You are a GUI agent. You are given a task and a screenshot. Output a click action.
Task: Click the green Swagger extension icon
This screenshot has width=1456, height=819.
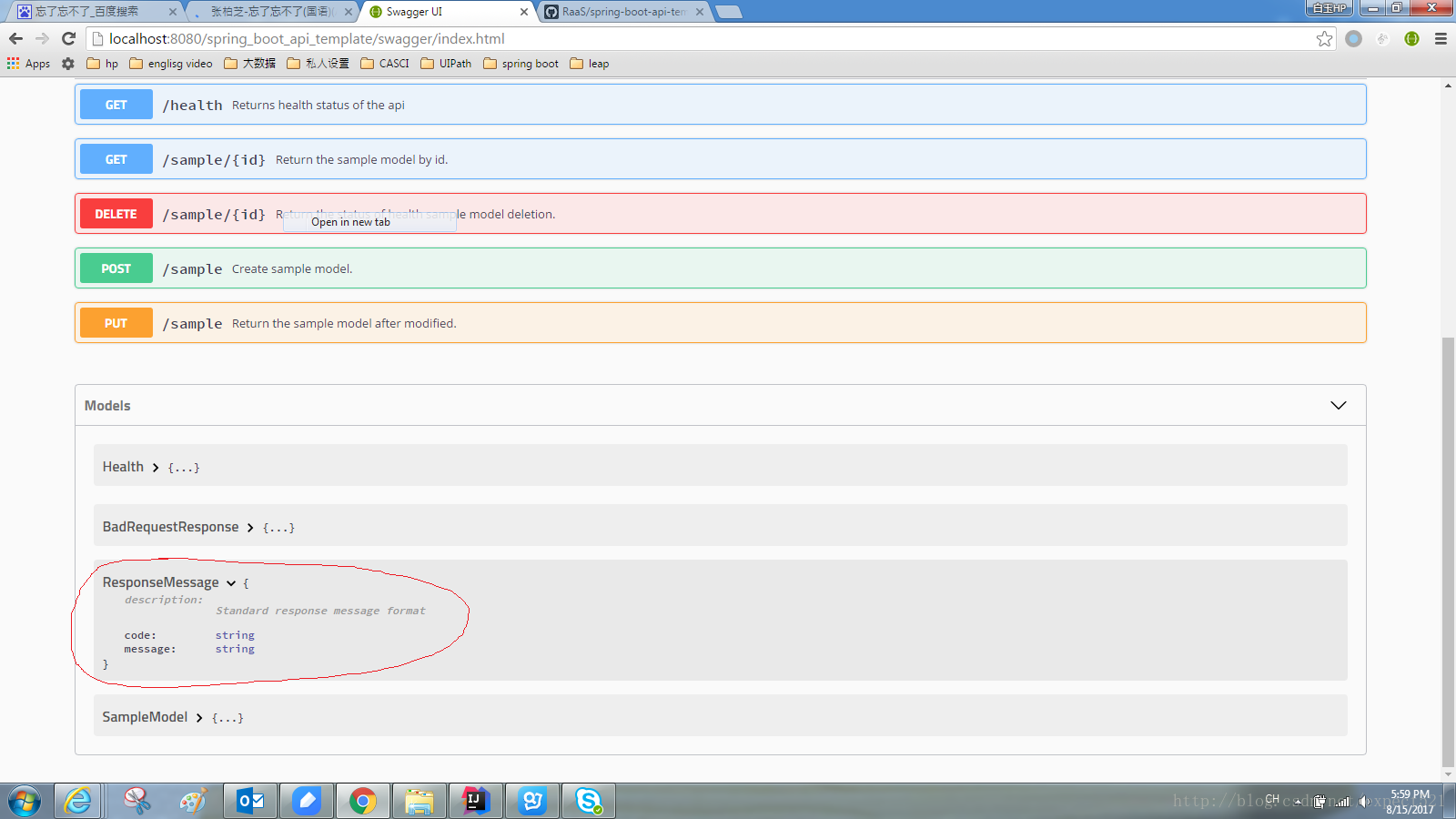pyautogui.click(x=1411, y=38)
